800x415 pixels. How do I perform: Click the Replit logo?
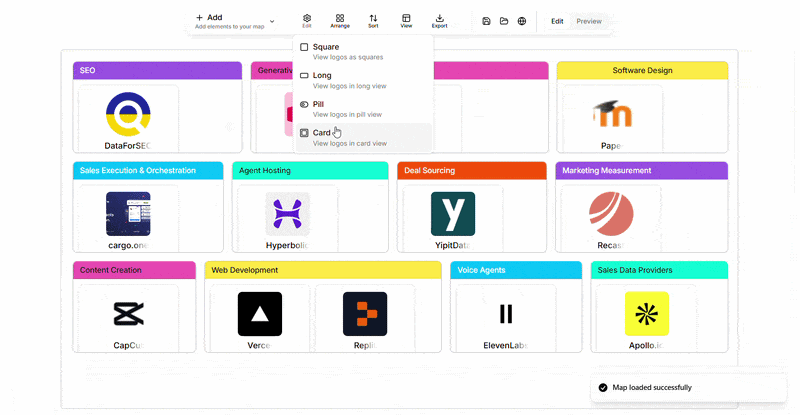(365, 314)
